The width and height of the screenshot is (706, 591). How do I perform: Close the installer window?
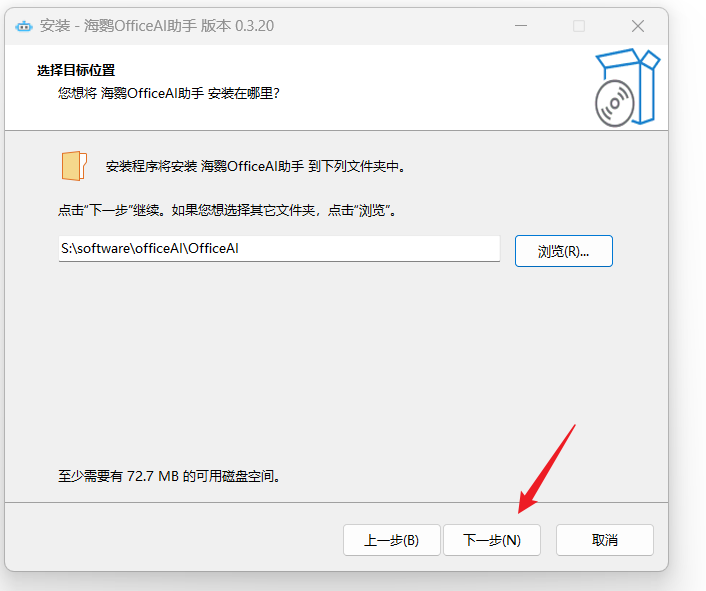[x=638, y=26]
